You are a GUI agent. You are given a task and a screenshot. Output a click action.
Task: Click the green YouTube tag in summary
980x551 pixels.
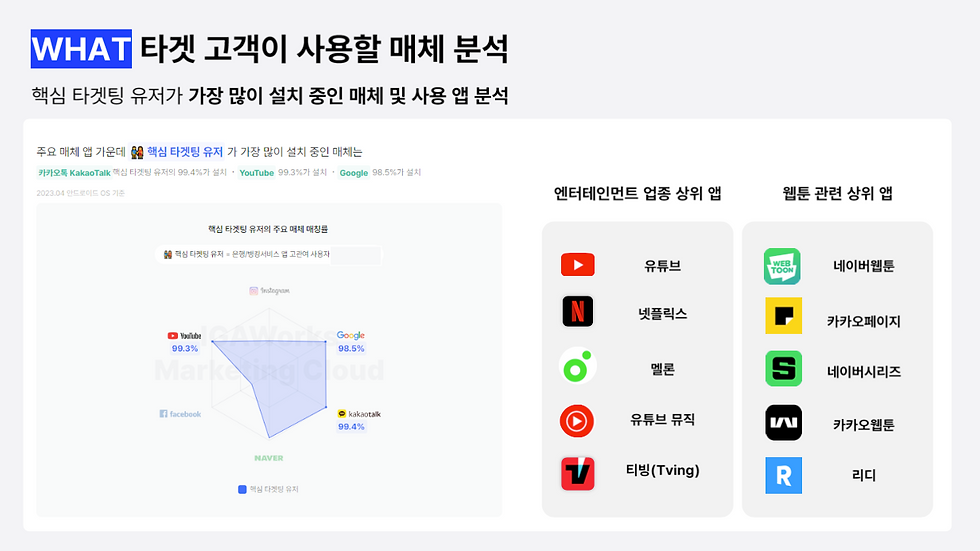pos(257,172)
